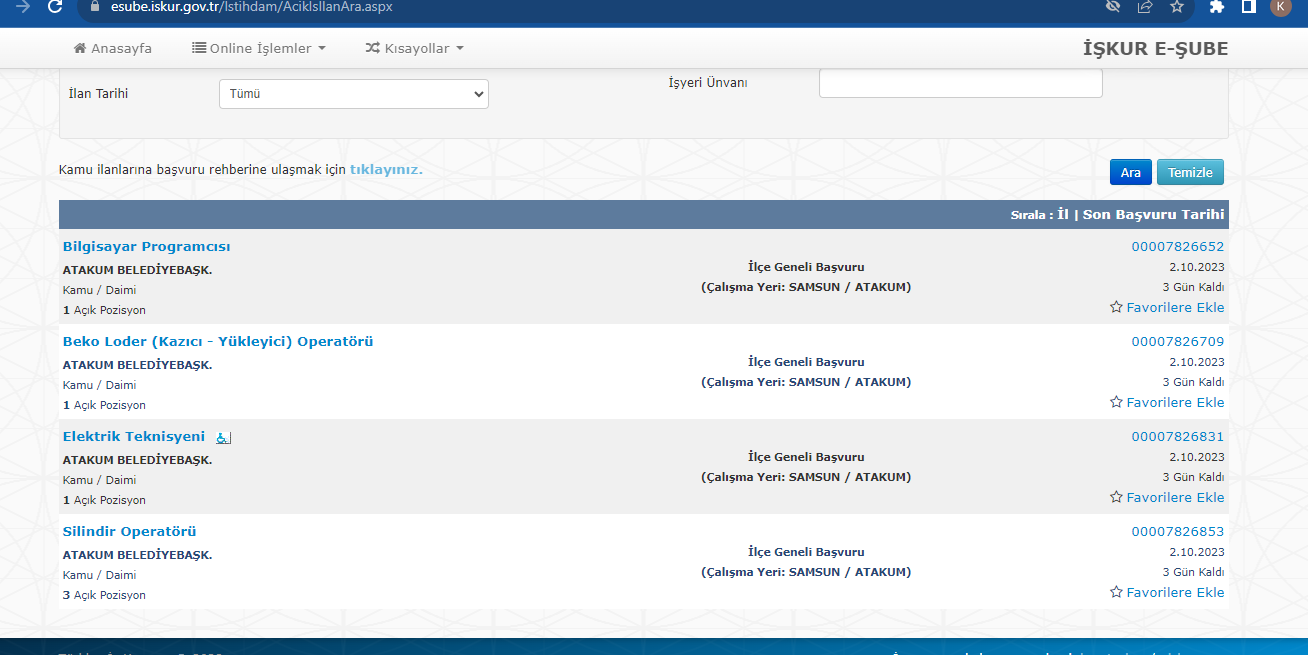Sort by Son Başvuru Tarihi

(1153, 214)
